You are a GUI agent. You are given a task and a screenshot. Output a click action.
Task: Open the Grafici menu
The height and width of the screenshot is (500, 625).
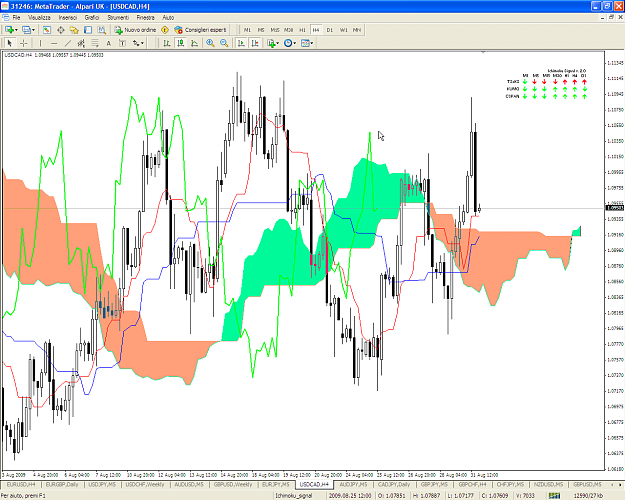point(92,18)
